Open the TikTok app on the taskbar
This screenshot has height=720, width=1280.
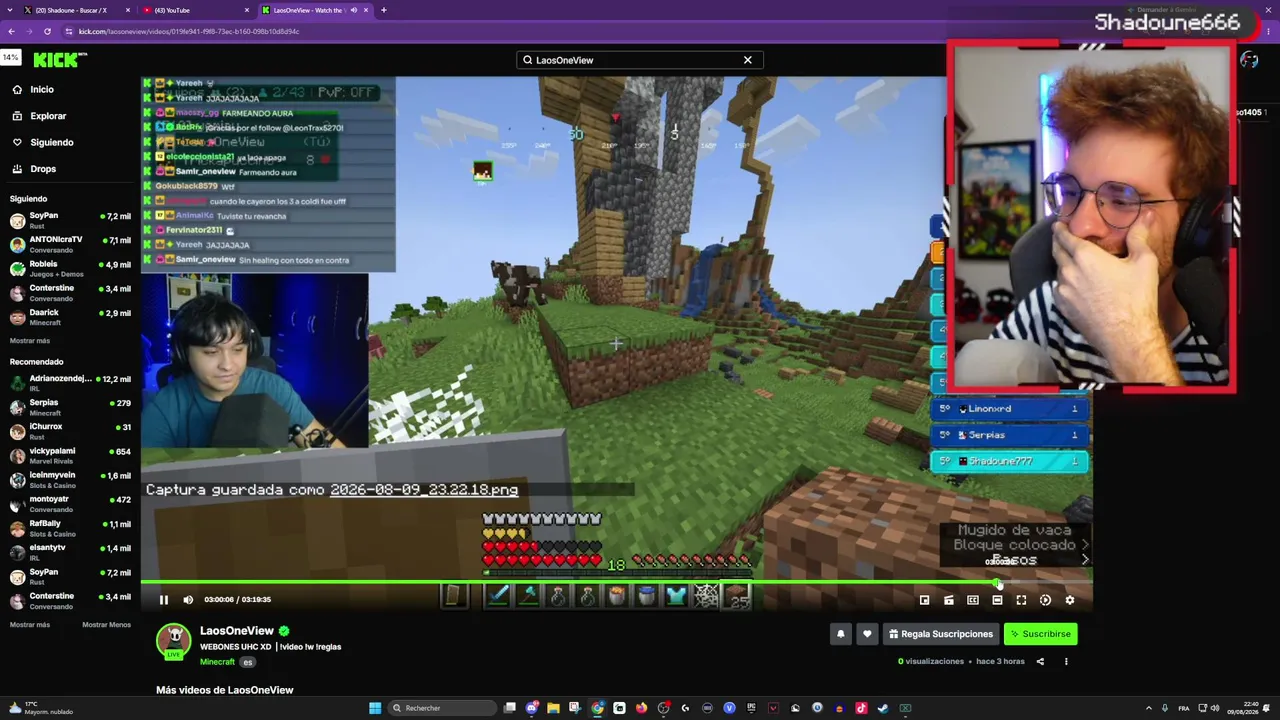tap(861, 708)
